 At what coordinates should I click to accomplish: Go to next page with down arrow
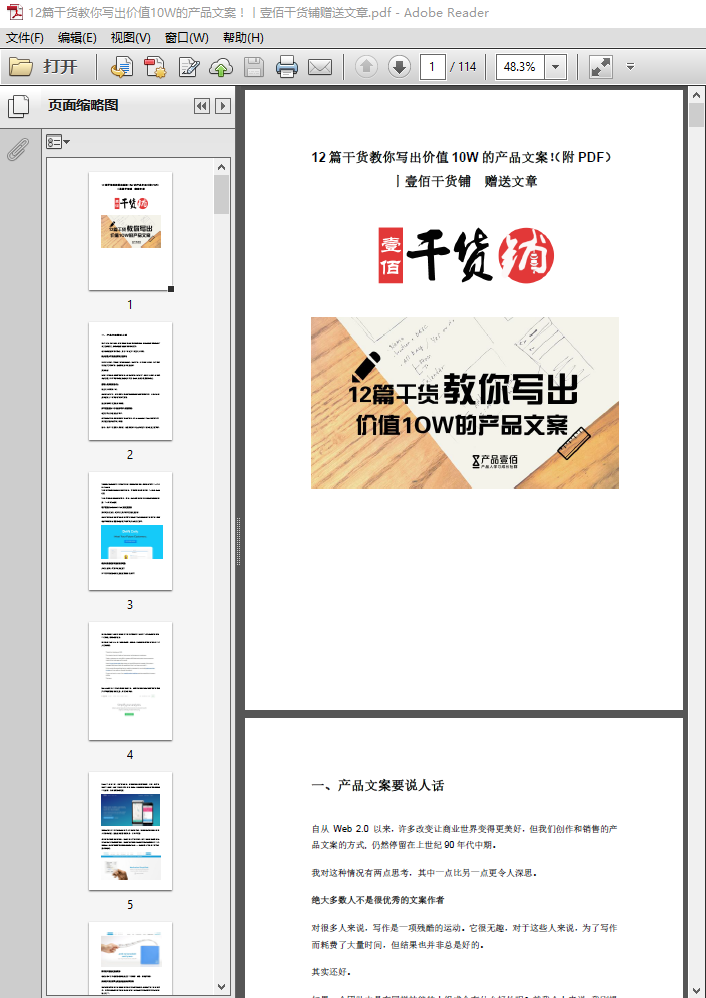click(399, 67)
